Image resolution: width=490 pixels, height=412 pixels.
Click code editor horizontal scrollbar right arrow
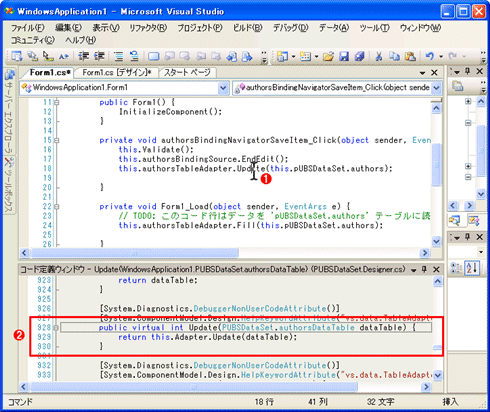pos(424,253)
